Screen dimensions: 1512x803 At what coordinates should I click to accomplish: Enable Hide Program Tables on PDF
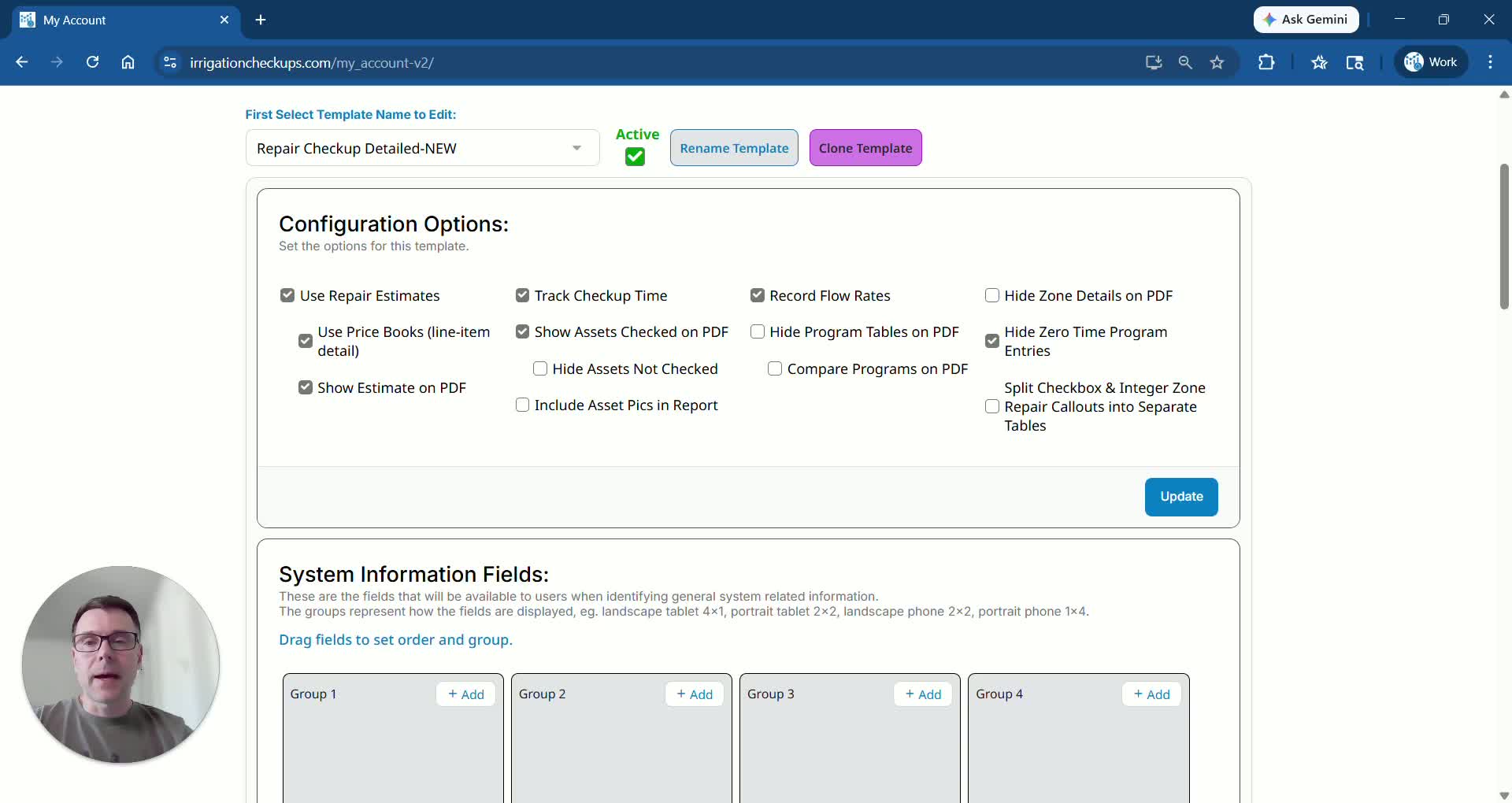pos(758,331)
